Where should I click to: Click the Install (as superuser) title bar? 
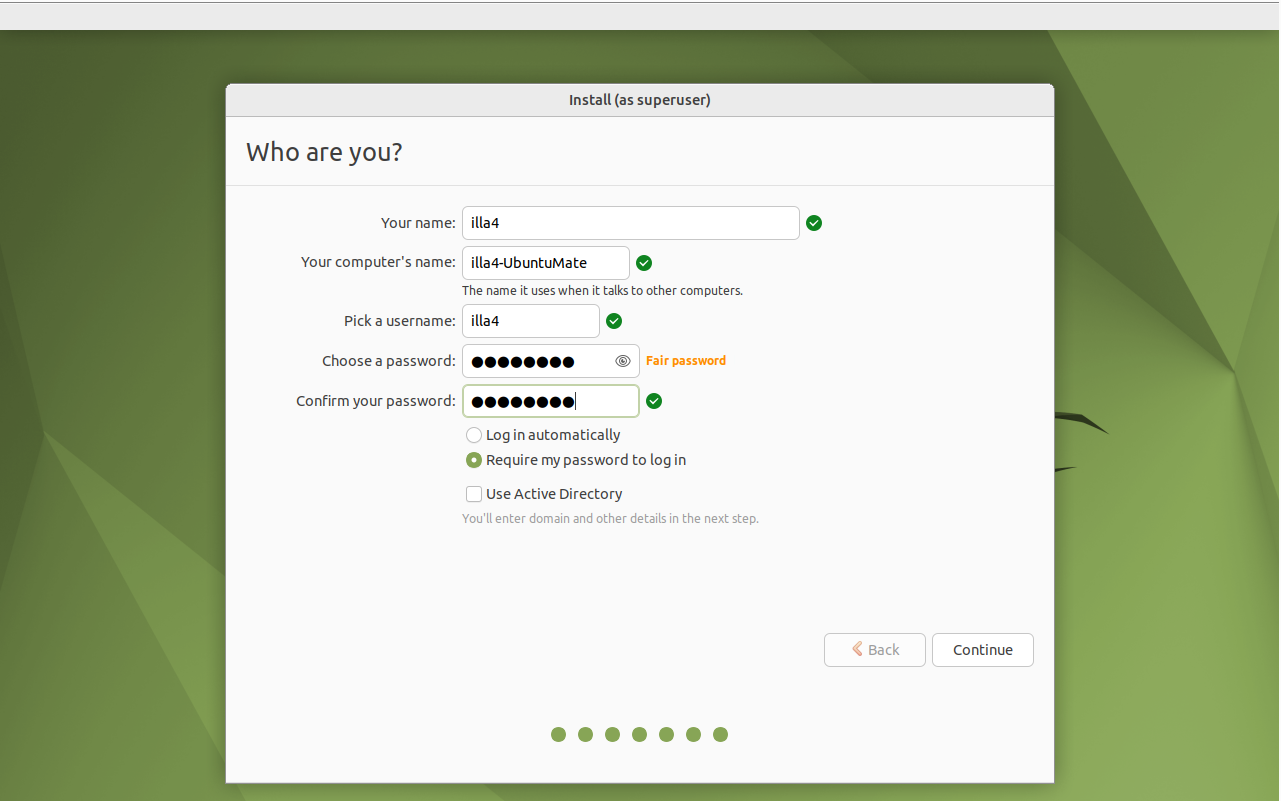click(640, 100)
